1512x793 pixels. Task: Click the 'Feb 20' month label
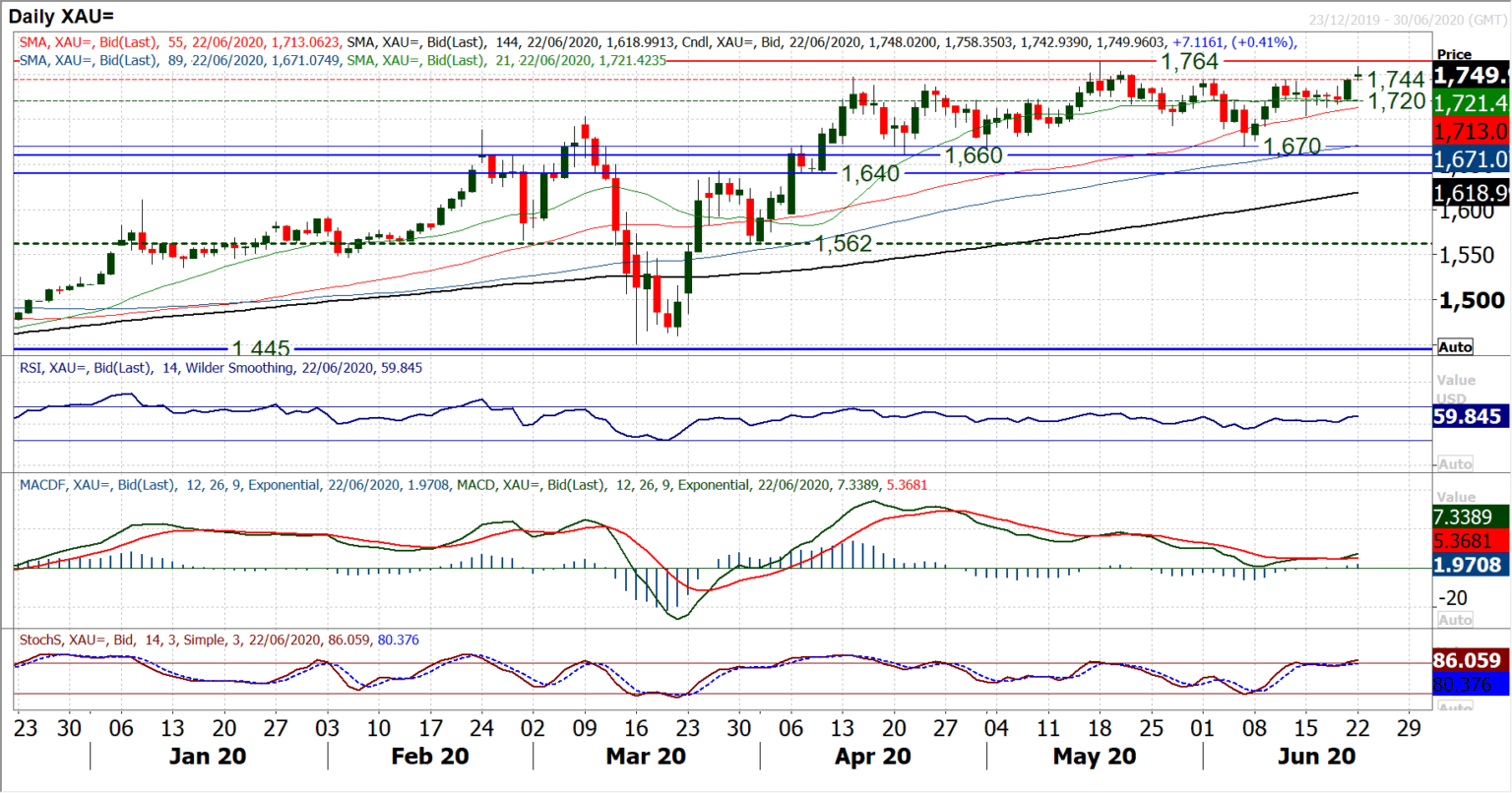pos(430,757)
